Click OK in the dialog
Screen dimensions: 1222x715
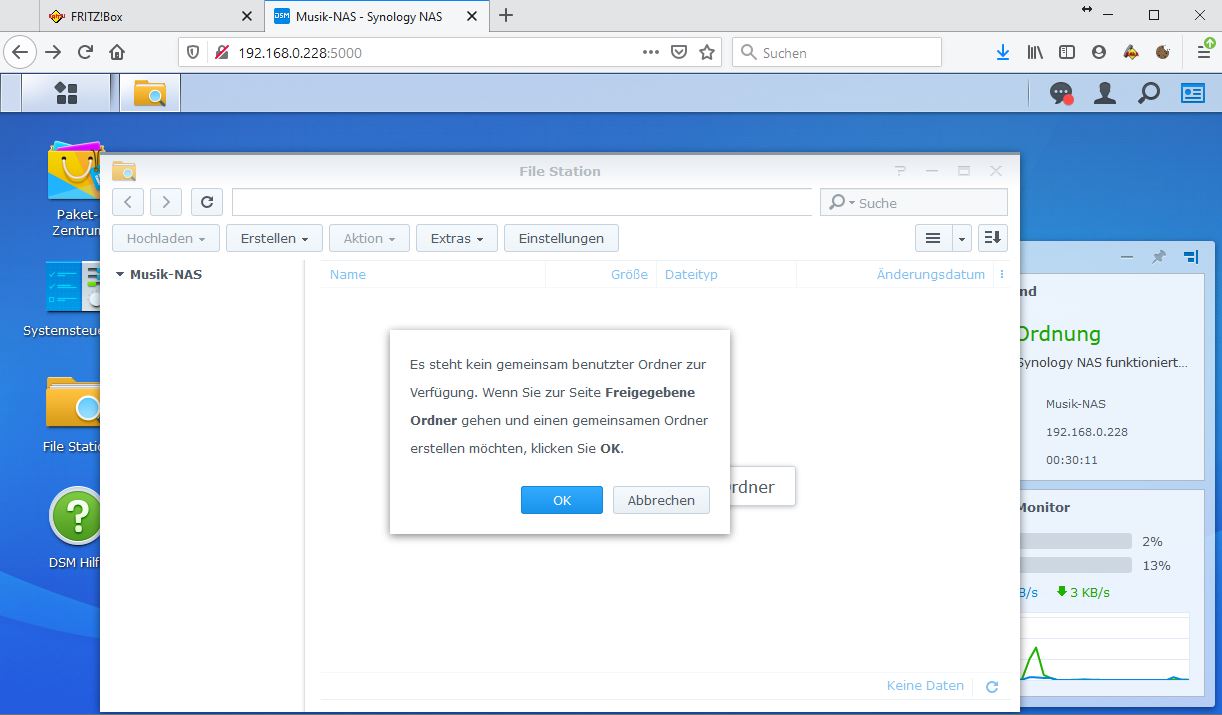click(562, 500)
